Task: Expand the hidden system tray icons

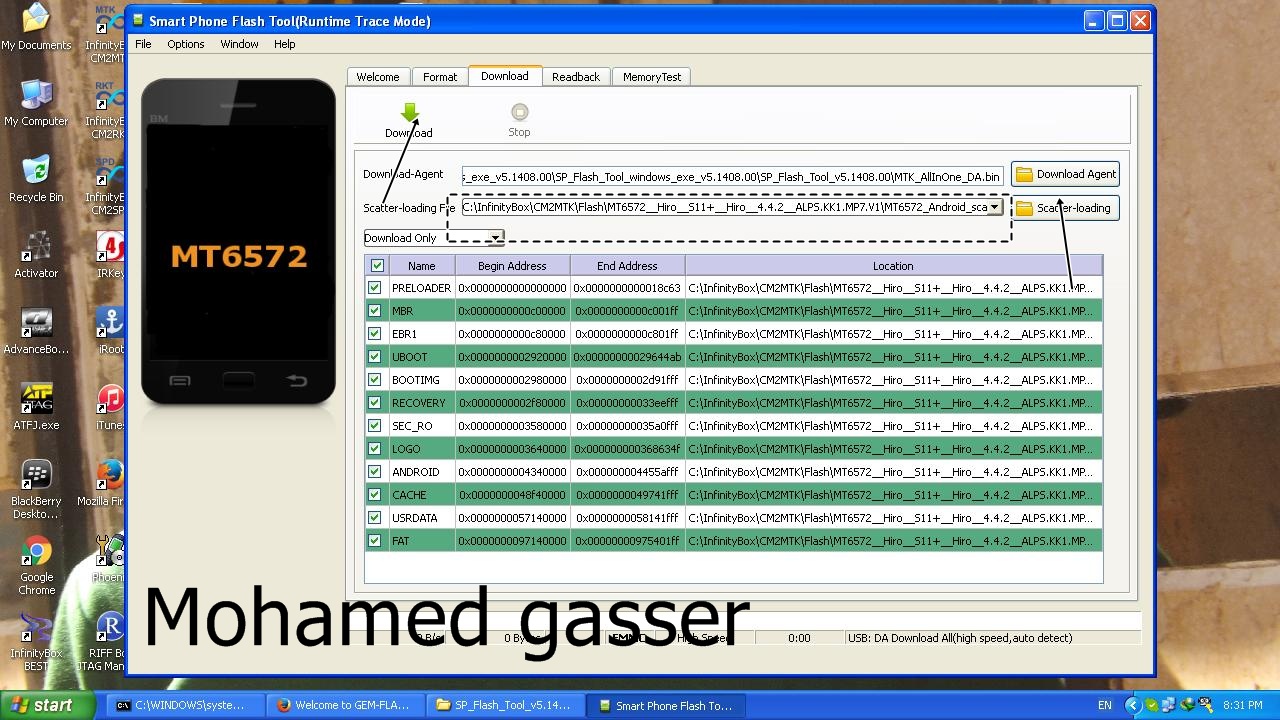Action: tap(1132, 705)
